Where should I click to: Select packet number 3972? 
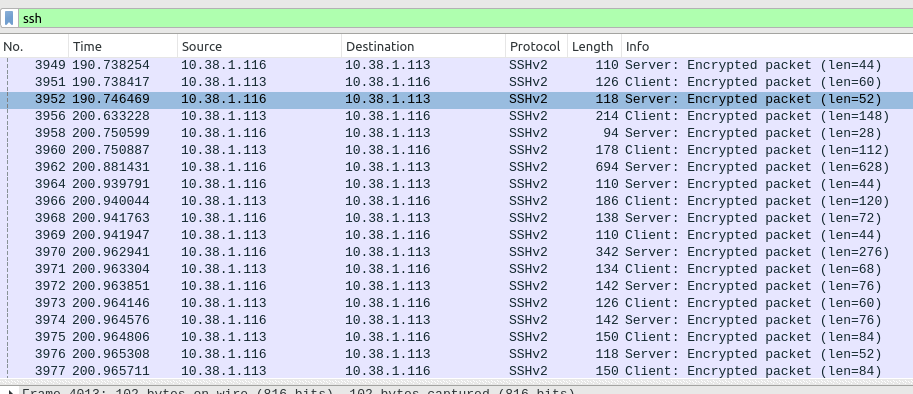coord(456,286)
